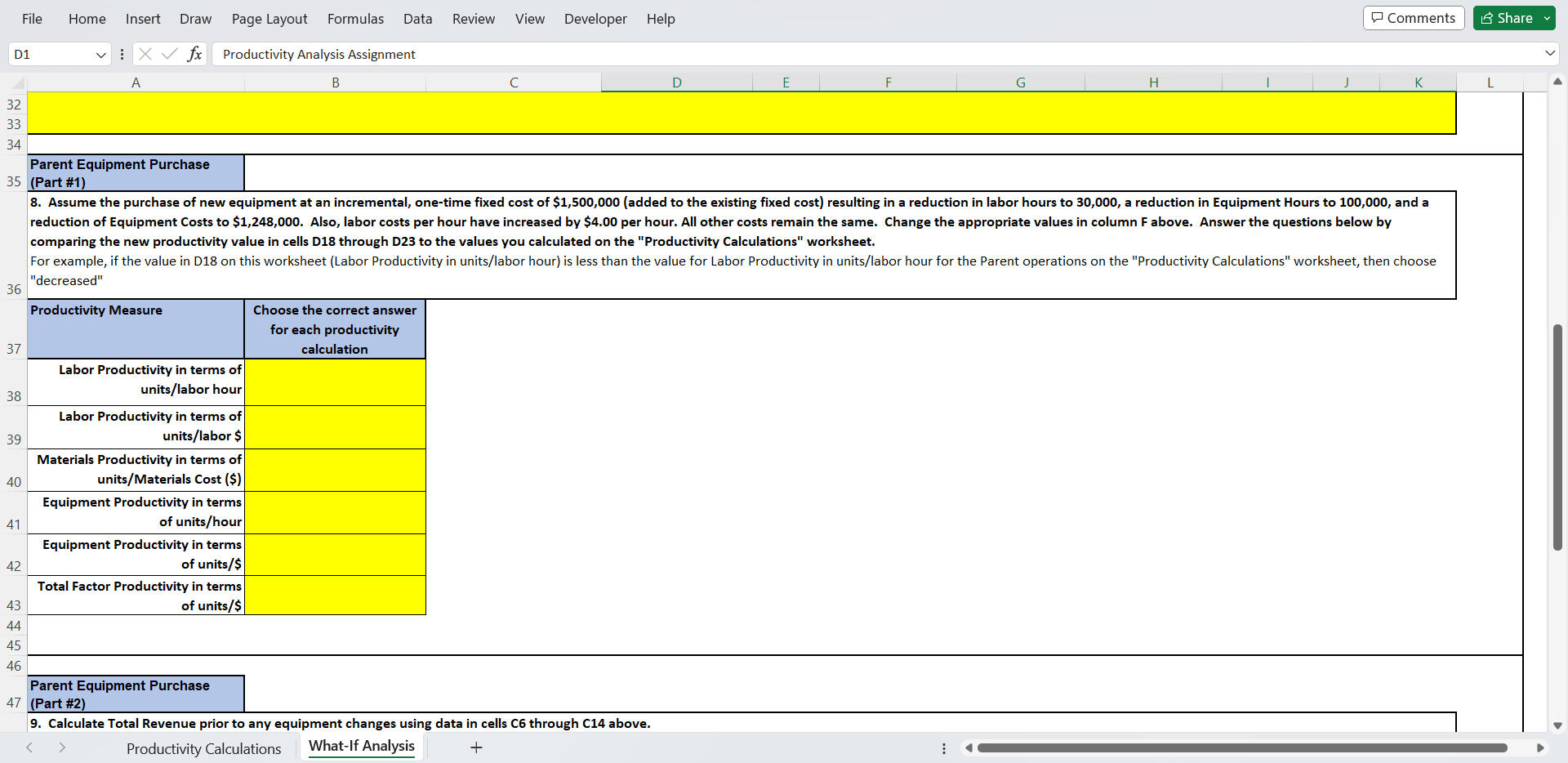Click the green Share button

[1509, 17]
